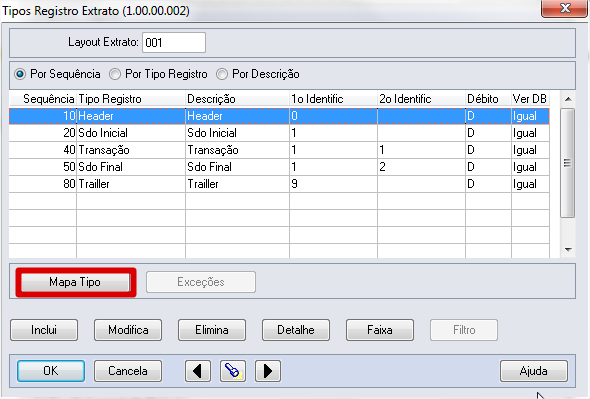Click the scroll up arrow of the table
Screen dimensions: 590x399
568,99
